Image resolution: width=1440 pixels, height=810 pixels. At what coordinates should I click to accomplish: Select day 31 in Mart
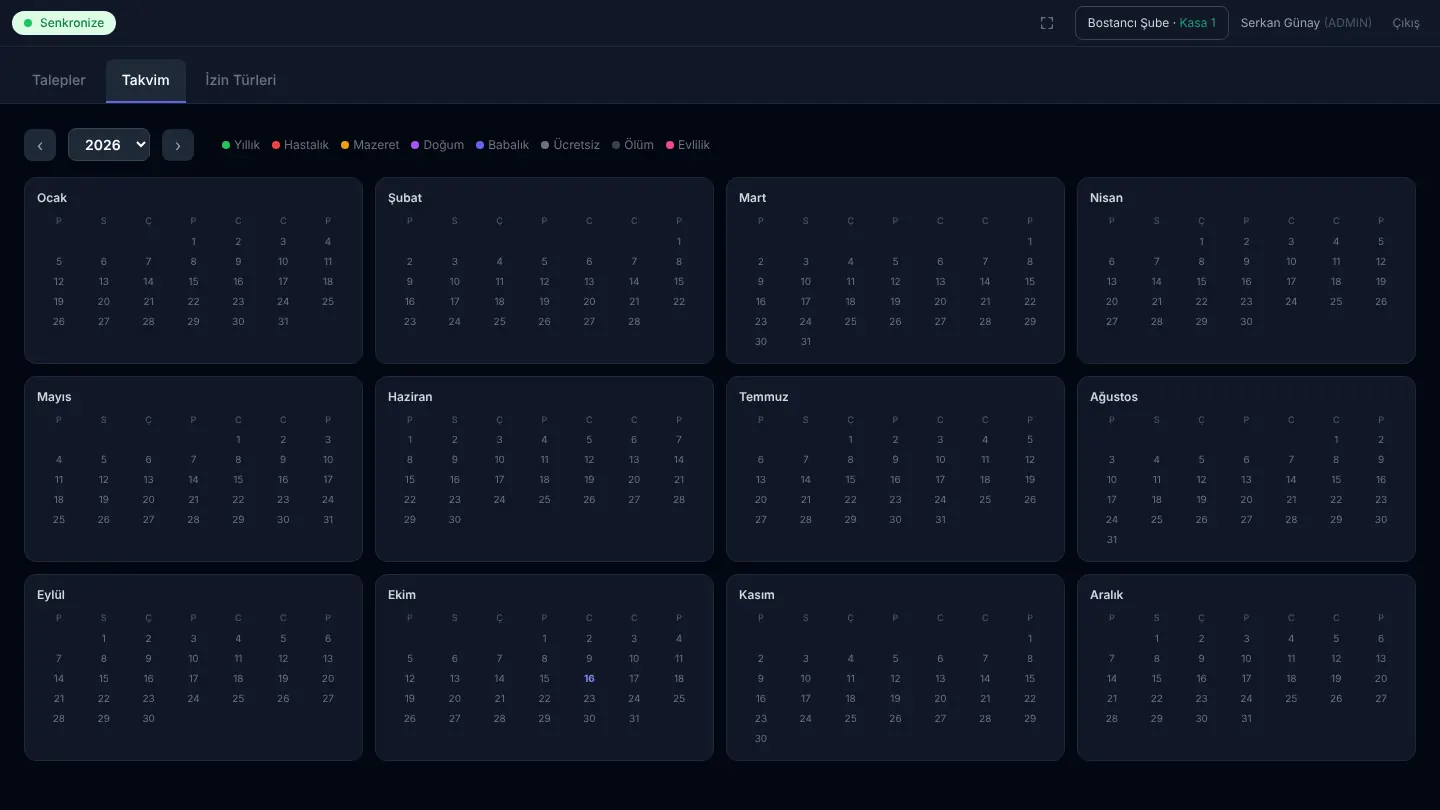coord(806,342)
